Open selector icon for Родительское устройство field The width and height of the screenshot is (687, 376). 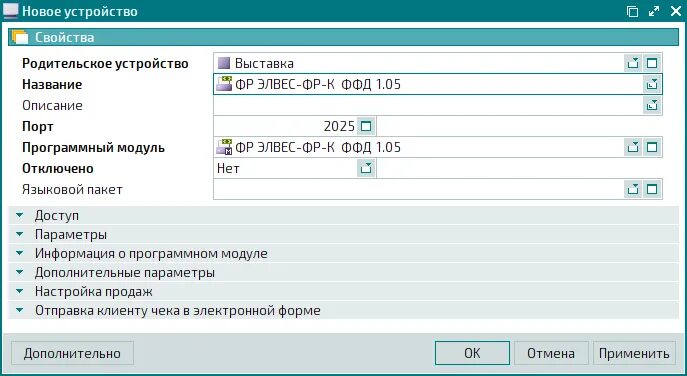pyautogui.click(x=633, y=63)
